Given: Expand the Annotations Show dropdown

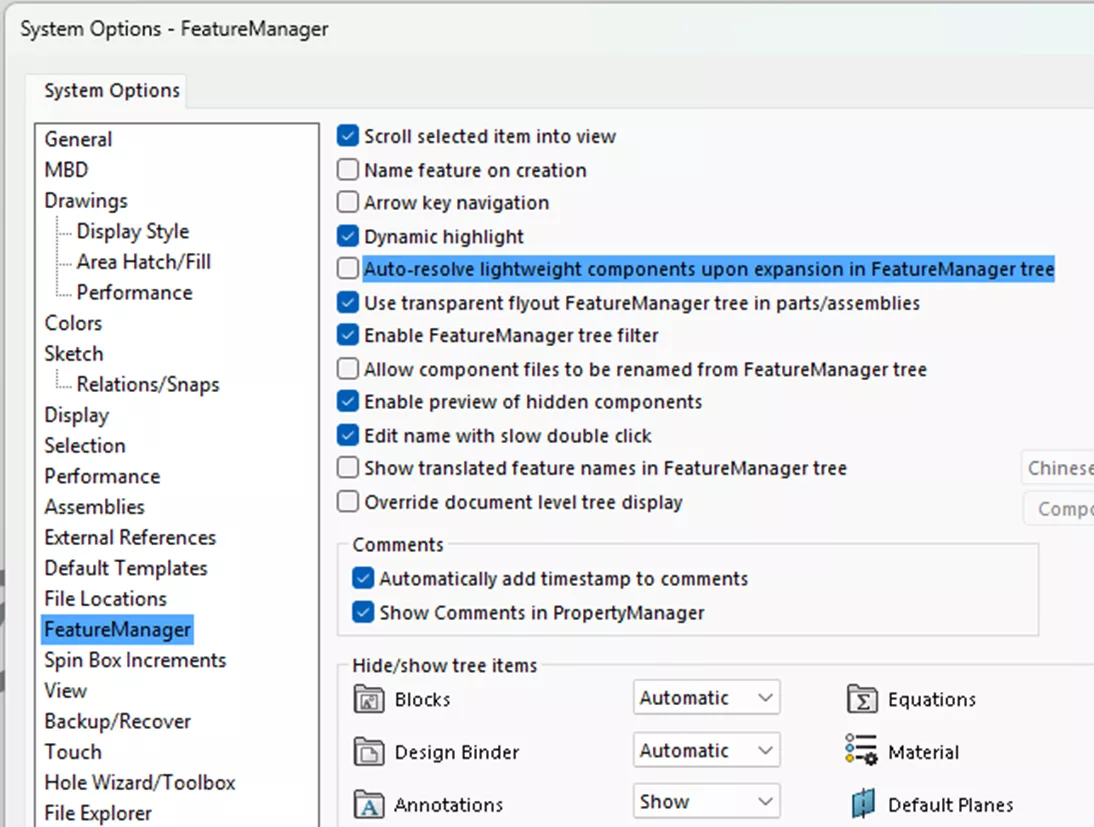Looking at the screenshot, I should point(706,802).
